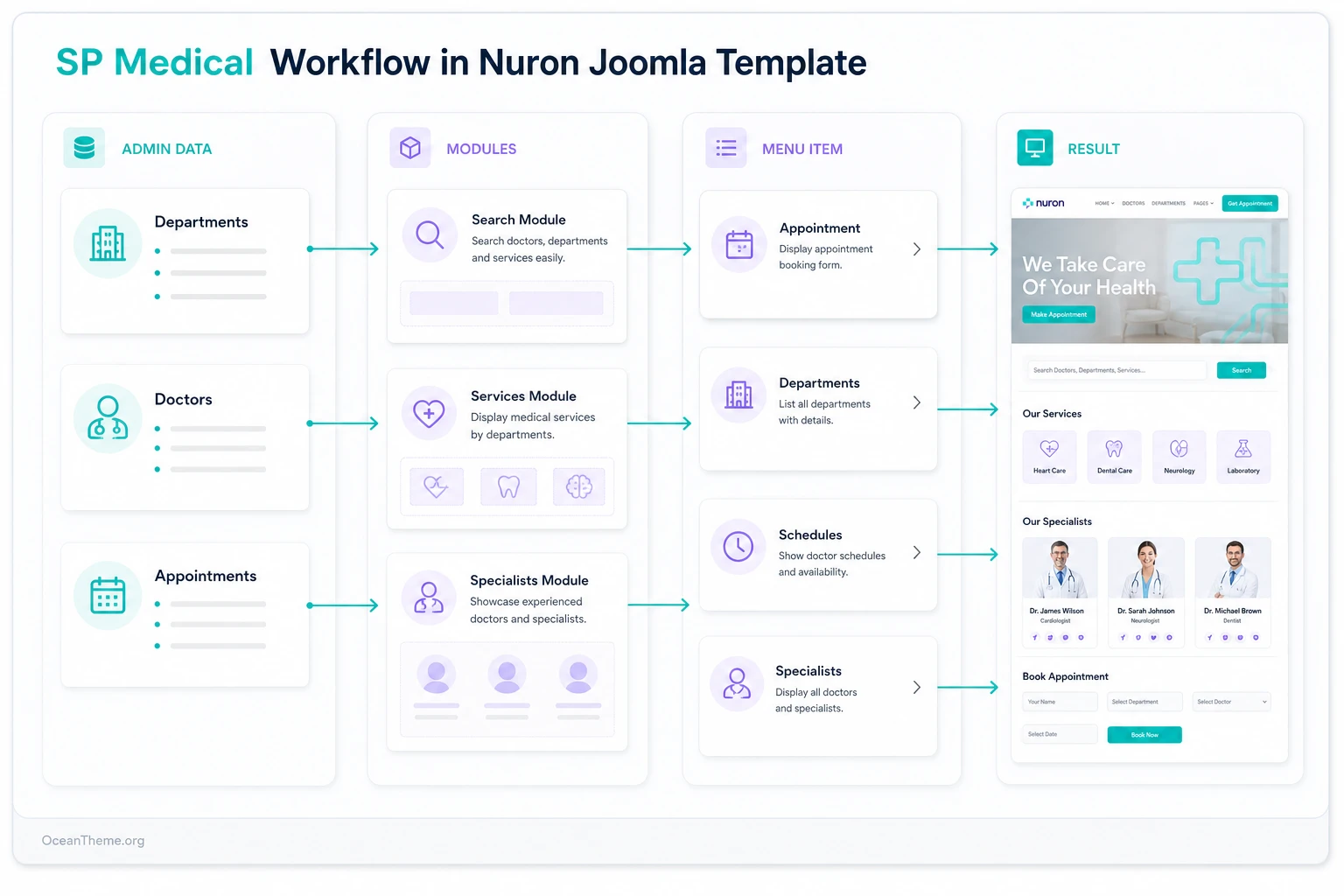Click the Make Appointment hero button
Viewport: 1344px width, 896px height.
1059,314
